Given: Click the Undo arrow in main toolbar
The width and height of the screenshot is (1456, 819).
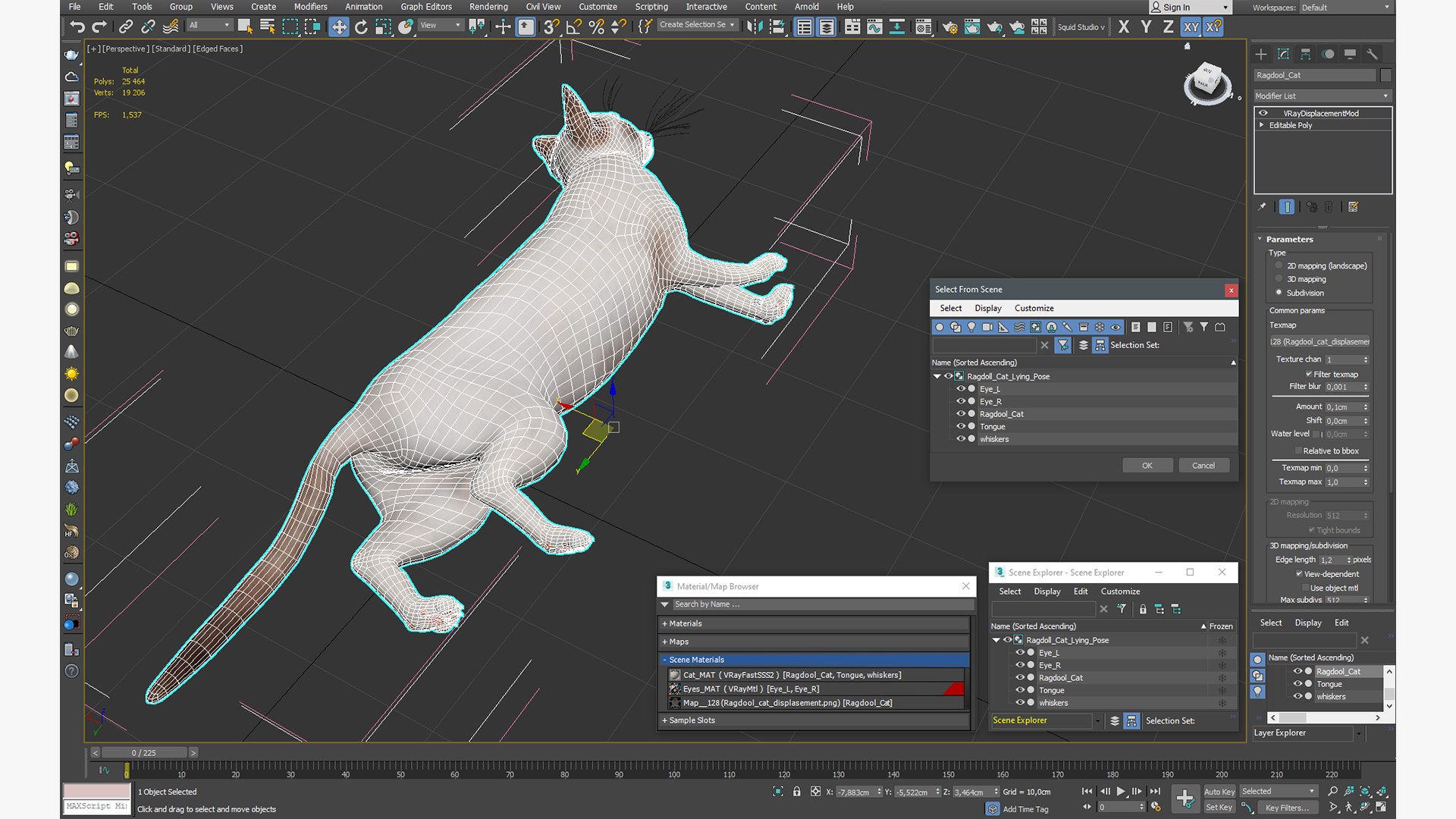Looking at the screenshot, I should click(77, 27).
